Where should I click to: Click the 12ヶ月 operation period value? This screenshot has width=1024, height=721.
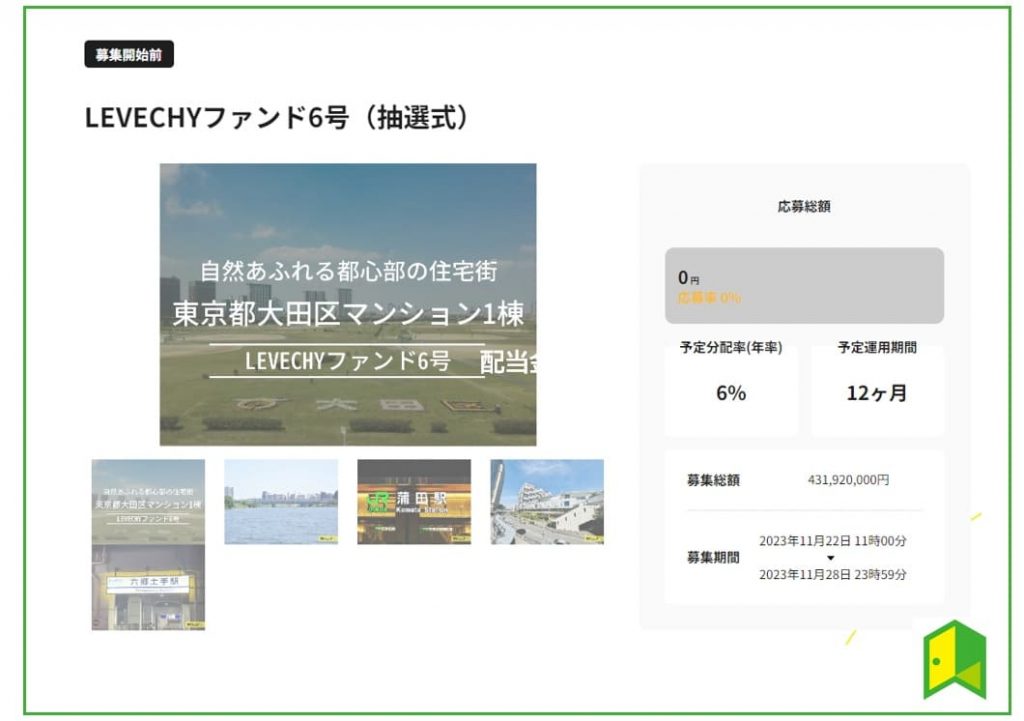click(x=876, y=393)
